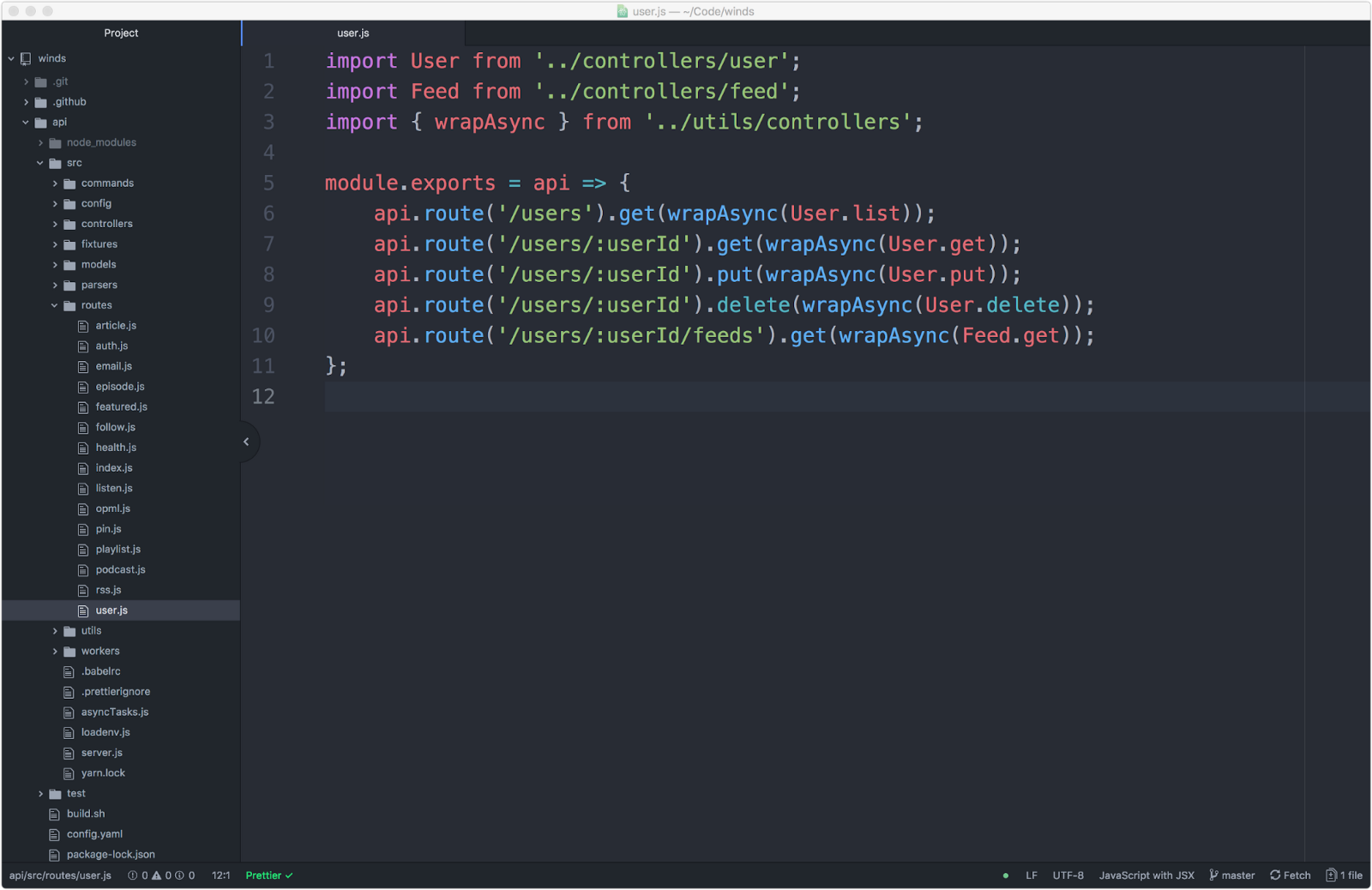Click the Fetch sync icon

tap(1275, 875)
